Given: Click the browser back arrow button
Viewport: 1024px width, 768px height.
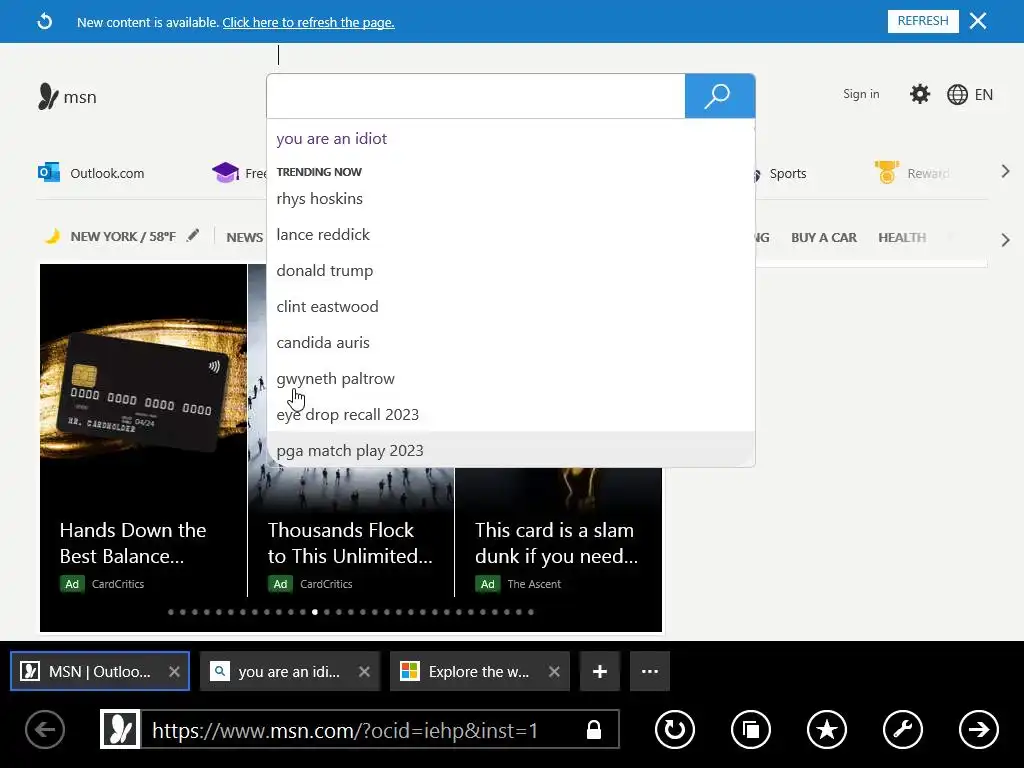Looking at the screenshot, I should coord(45,729).
